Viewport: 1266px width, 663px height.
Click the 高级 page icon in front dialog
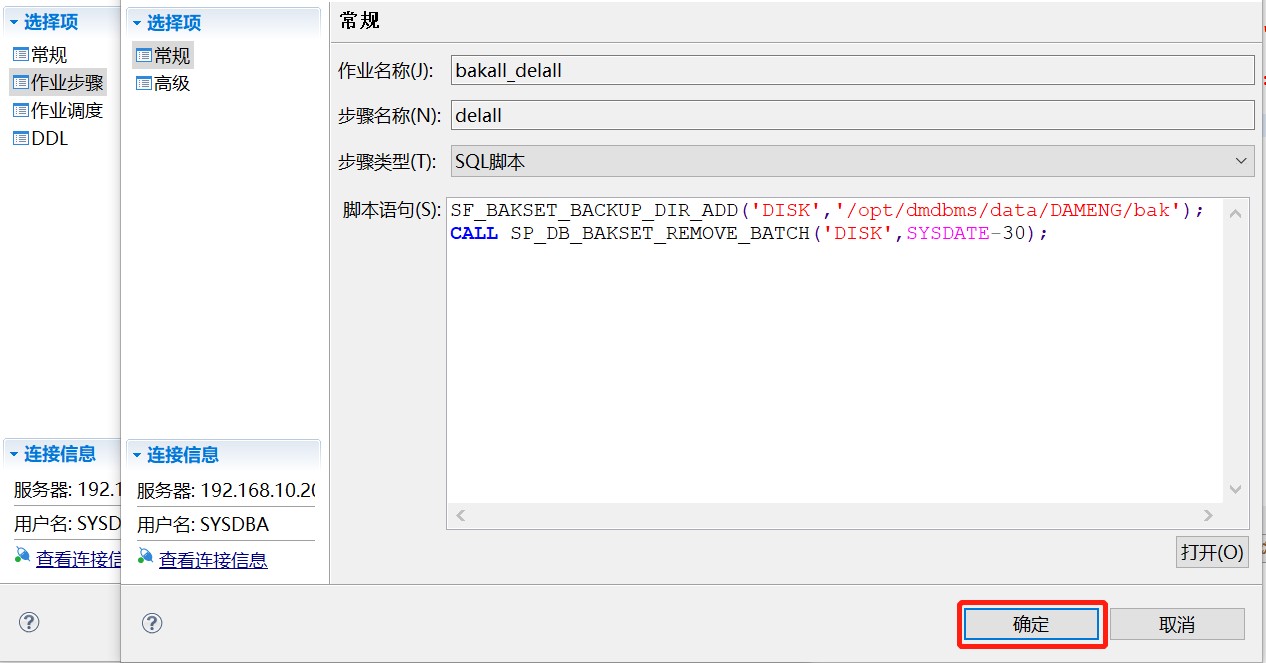pyautogui.click(x=144, y=83)
